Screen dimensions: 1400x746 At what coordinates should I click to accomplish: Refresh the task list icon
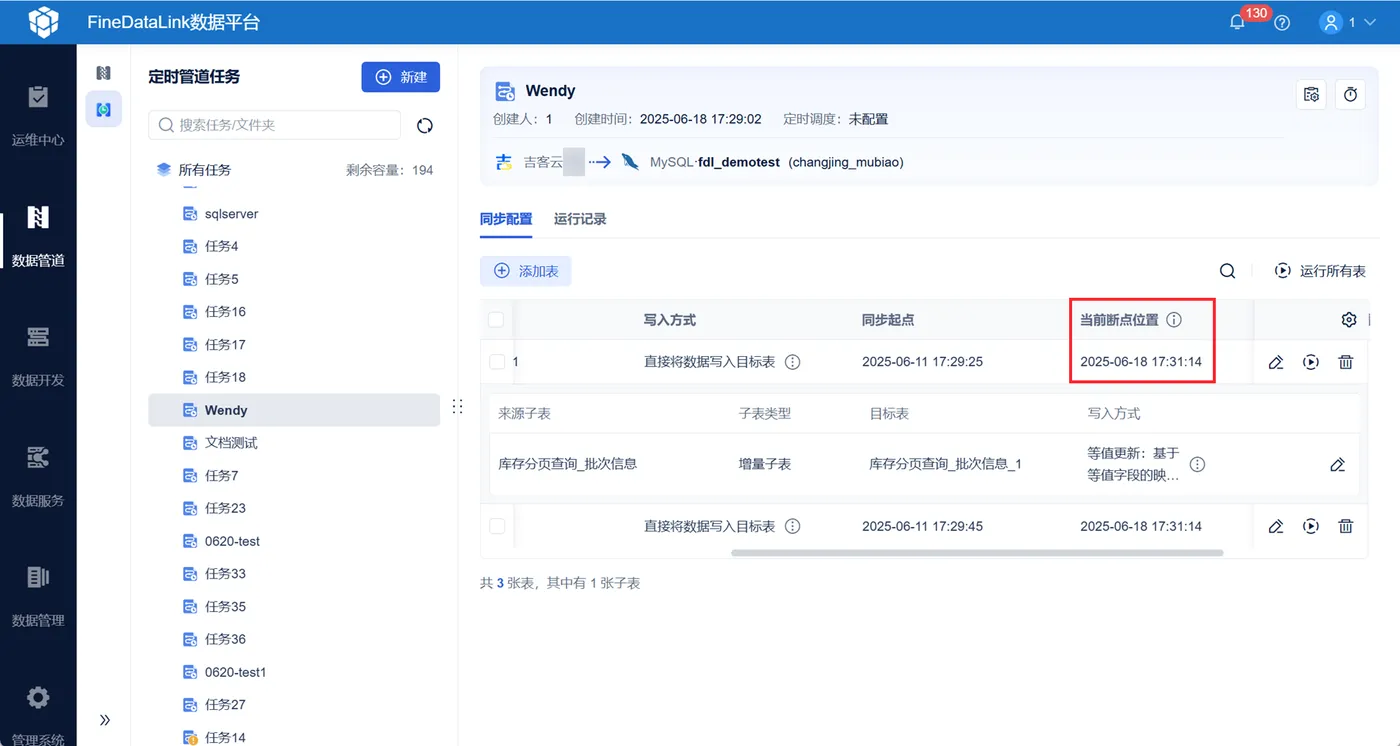(425, 125)
